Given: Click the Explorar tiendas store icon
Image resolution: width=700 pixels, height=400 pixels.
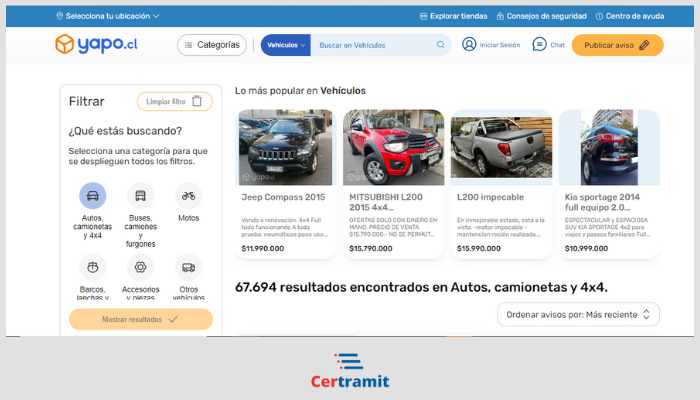Looking at the screenshot, I should (423, 17).
